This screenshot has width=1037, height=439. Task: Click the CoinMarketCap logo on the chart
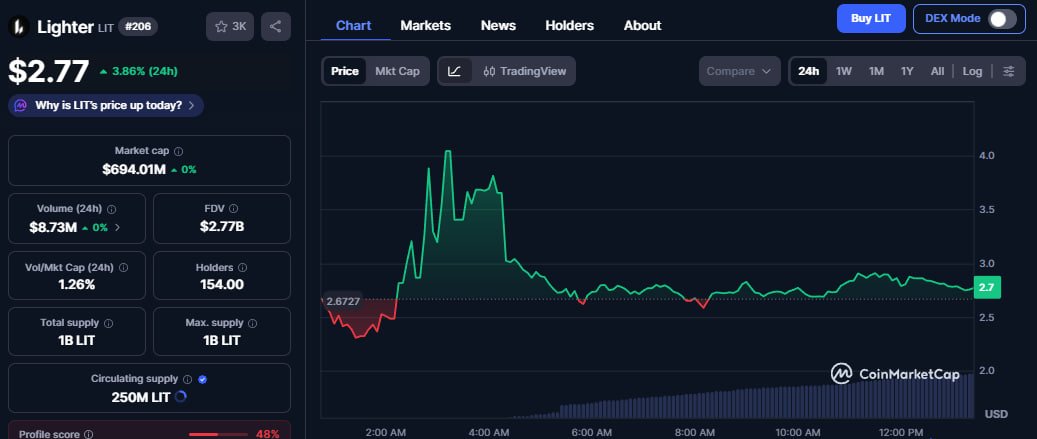pyautogui.click(x=895, y=374)
